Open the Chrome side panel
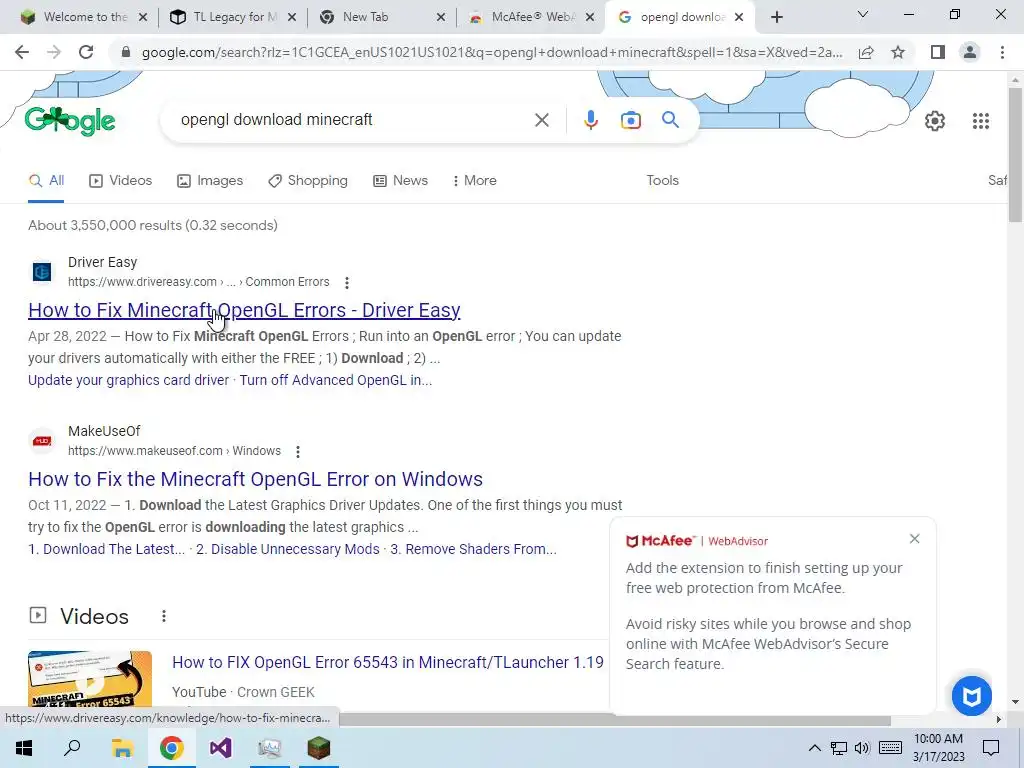 (938, 52)
